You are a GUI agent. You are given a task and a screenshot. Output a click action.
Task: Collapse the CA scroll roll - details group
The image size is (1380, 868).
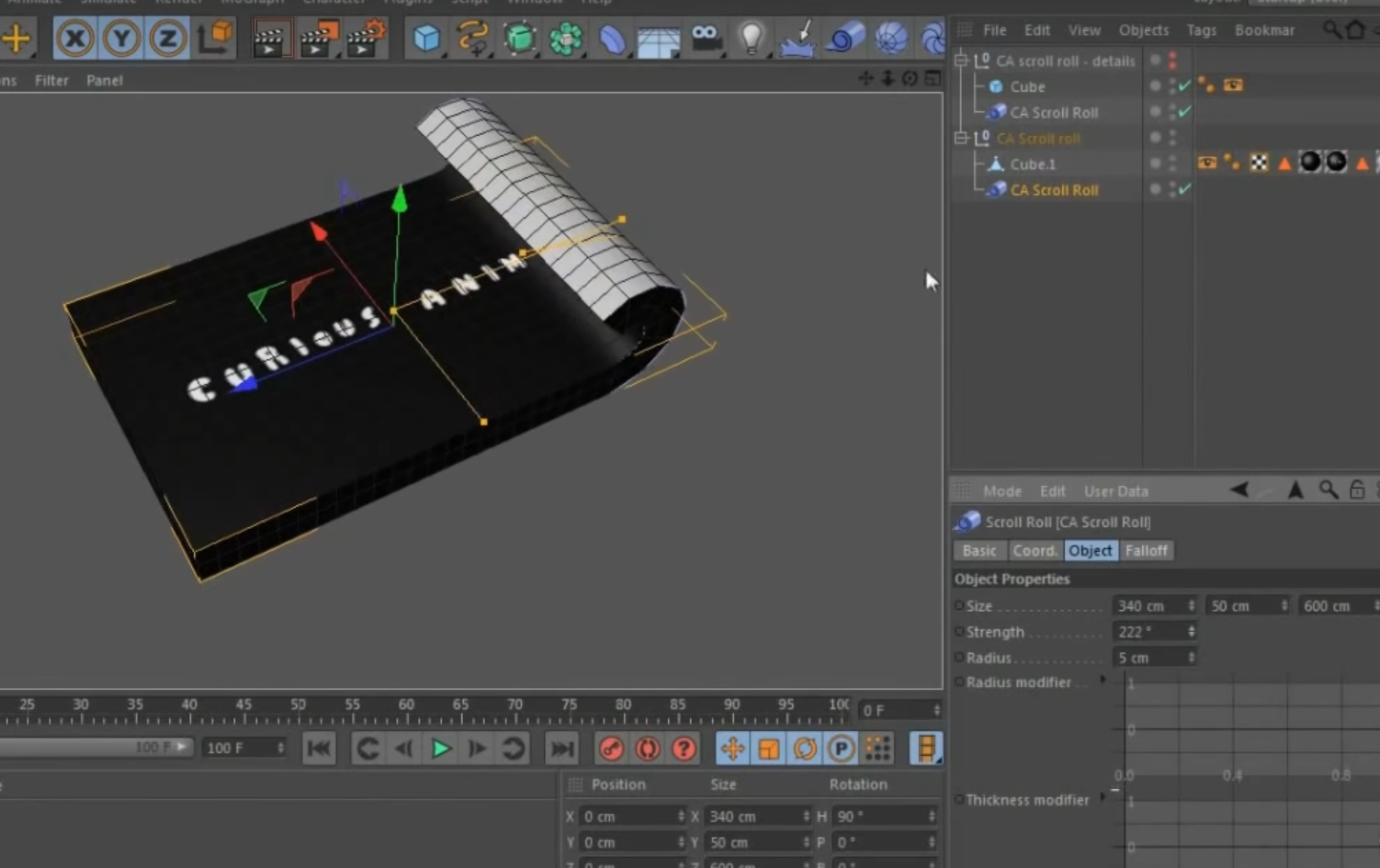(x=961, y=61)
